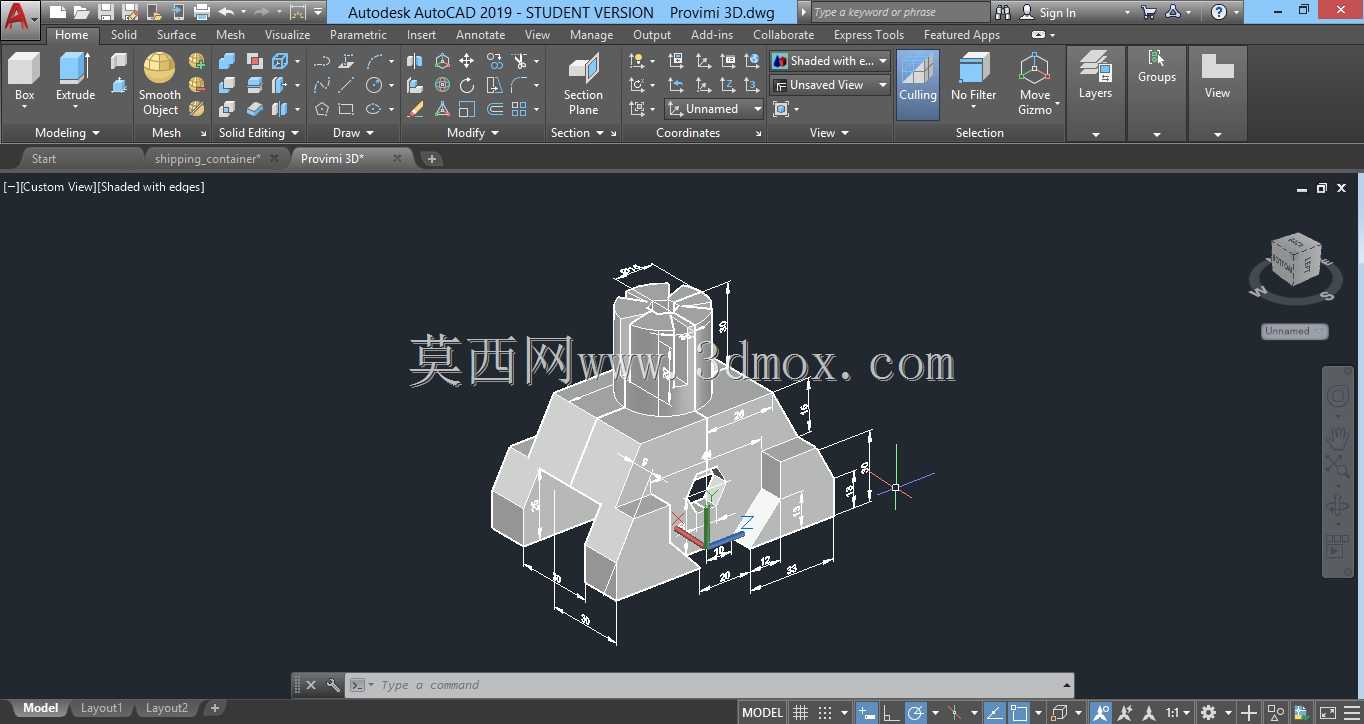Select the Rotate tool in Modify panel

pos(467,85)
